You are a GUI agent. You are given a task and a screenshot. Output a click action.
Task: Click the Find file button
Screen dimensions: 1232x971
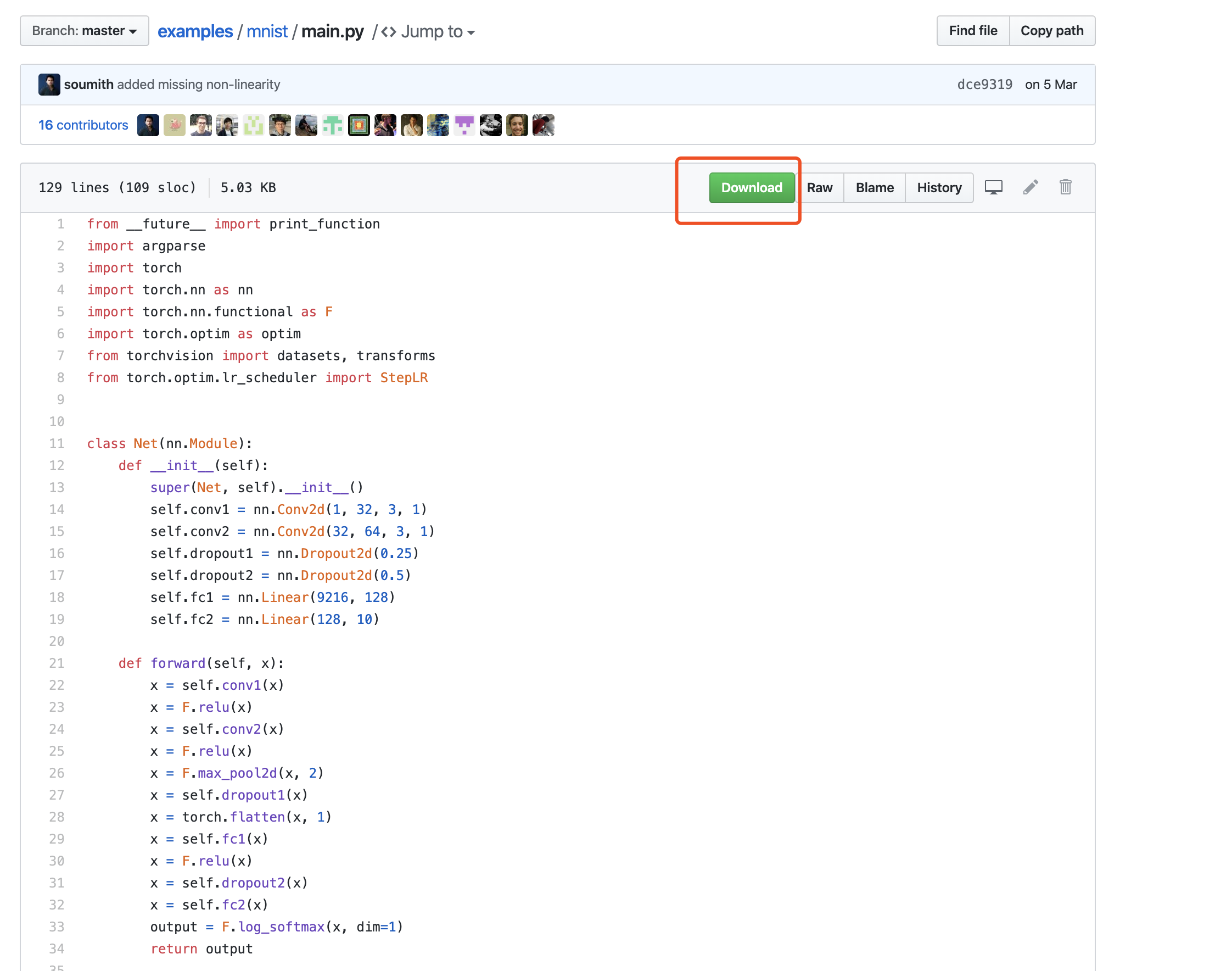(971, 30)
